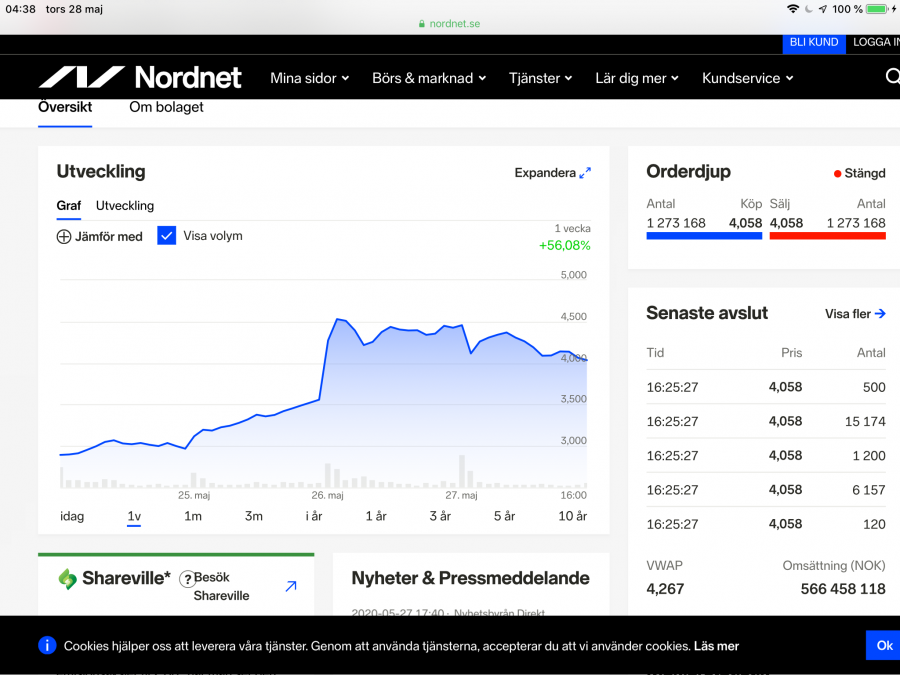Select the 5 år time range
900x675 pixels.
(x=504, y=516)
